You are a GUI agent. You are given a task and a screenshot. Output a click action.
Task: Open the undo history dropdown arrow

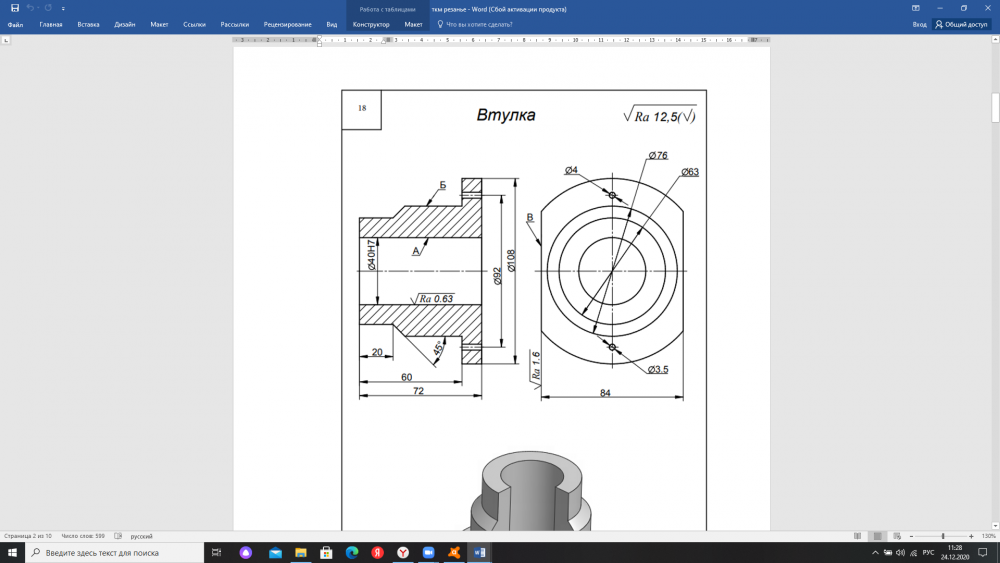38,8
